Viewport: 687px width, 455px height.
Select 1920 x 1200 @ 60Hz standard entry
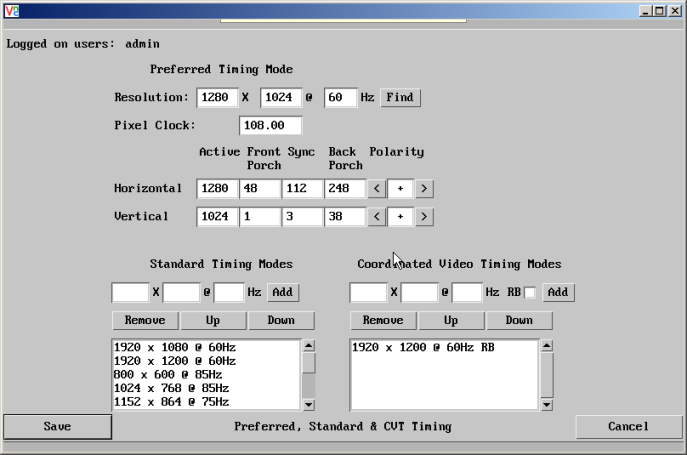pos(206,361)
